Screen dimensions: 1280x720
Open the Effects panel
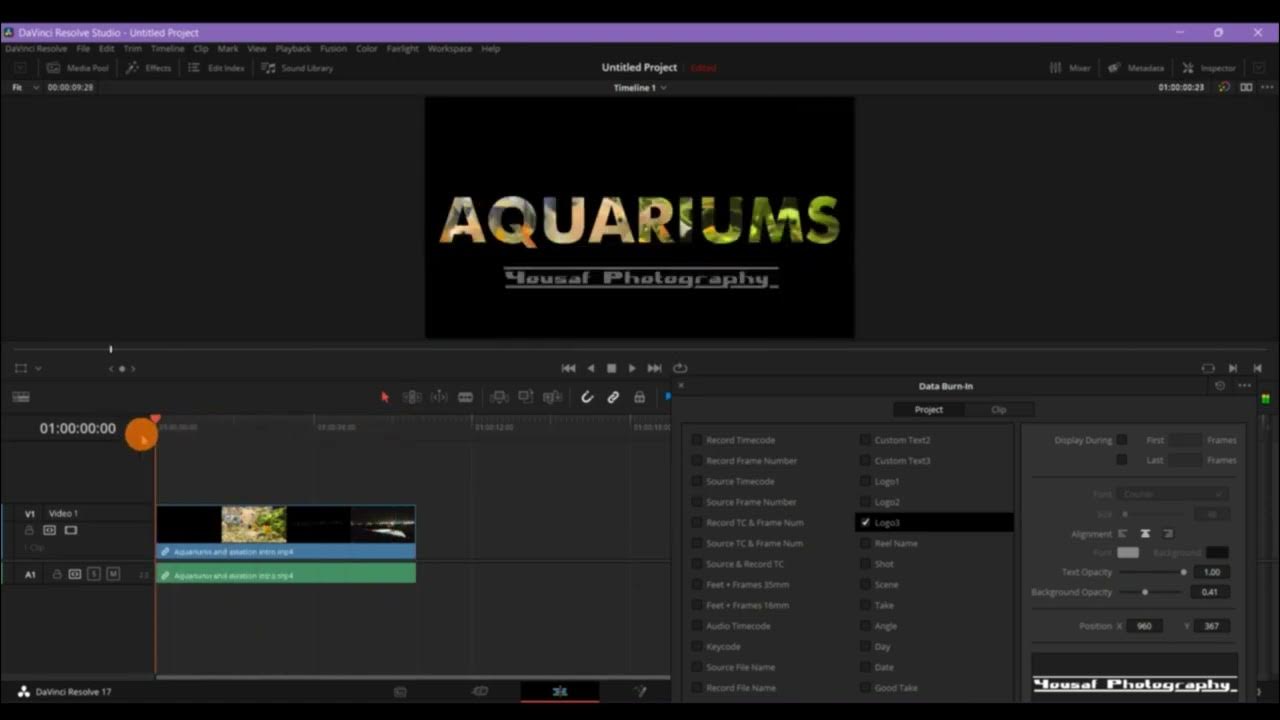tap(149, 68)
